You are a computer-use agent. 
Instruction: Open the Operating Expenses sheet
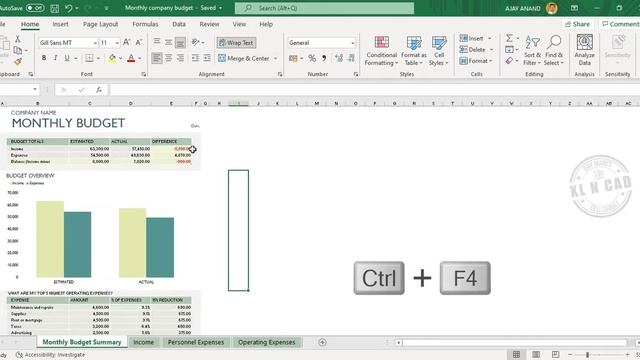[x=267, y=342]
